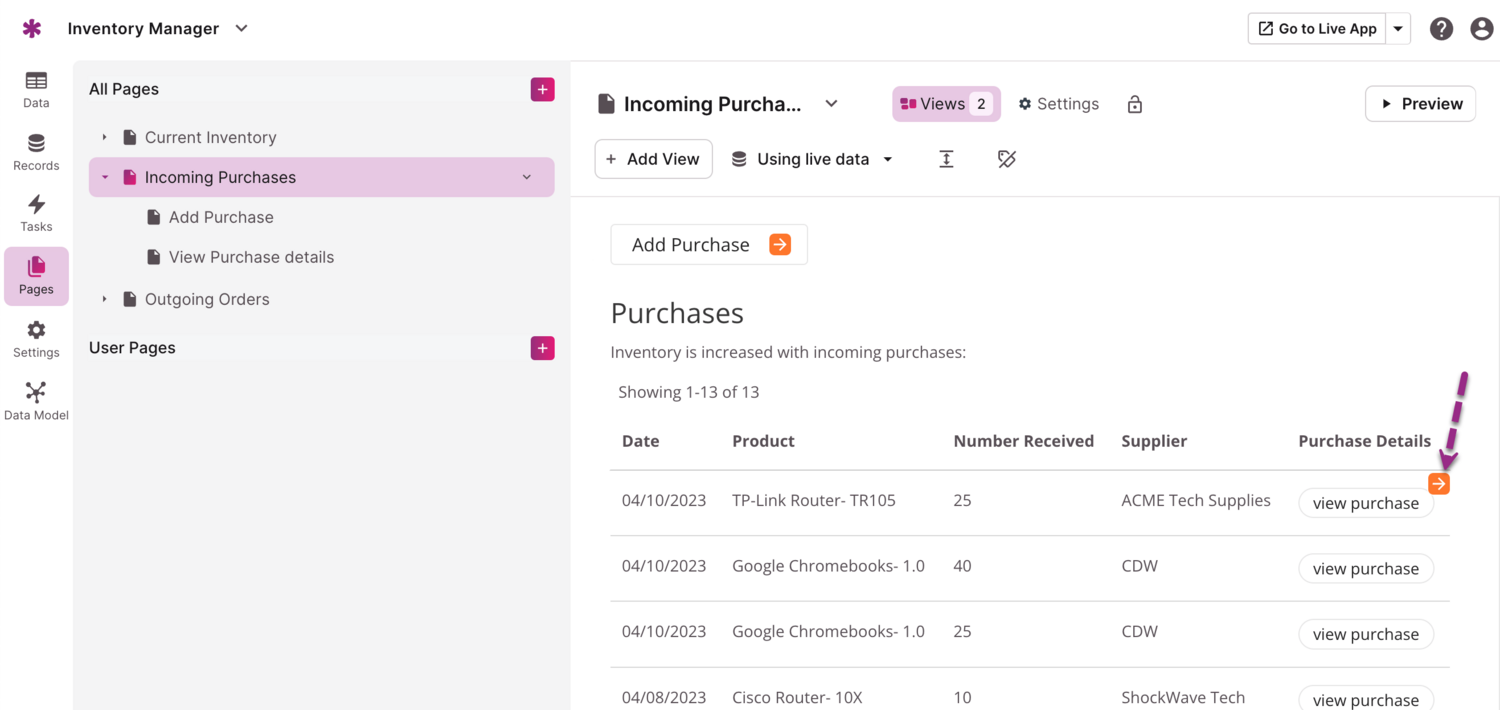Open the Data section in sidebar
The width and height of the screenshot is (1500, 710).
(x=36, y=89)
